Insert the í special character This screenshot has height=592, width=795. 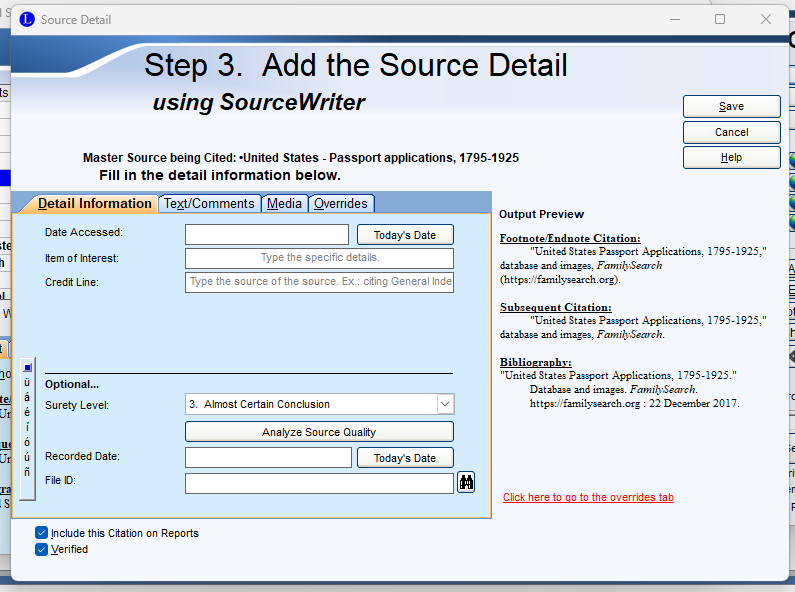coord(27,427)
